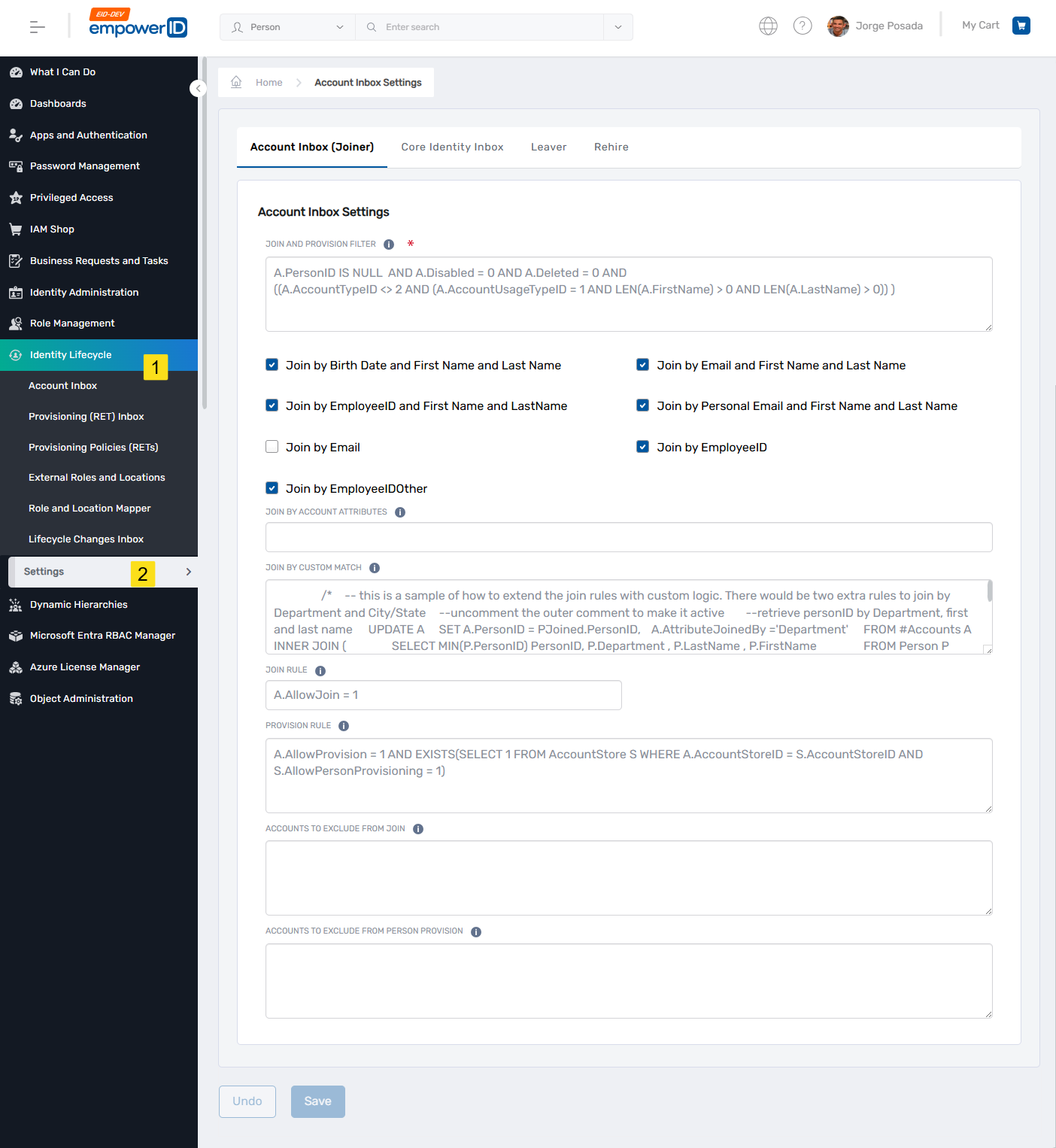Image resolution: width=1056 pixels, height=1148 pixels.
Task: Disable Join by EmployeeID checkbox
Action: point(642,446)
